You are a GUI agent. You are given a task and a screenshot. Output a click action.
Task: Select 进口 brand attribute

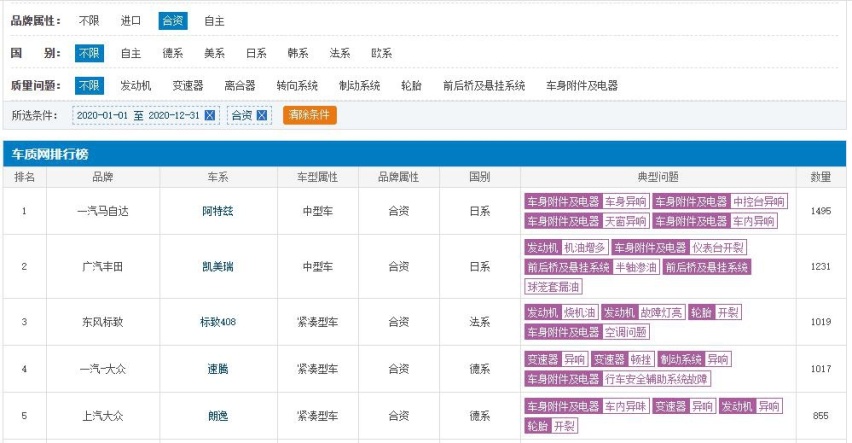(131, 21)
